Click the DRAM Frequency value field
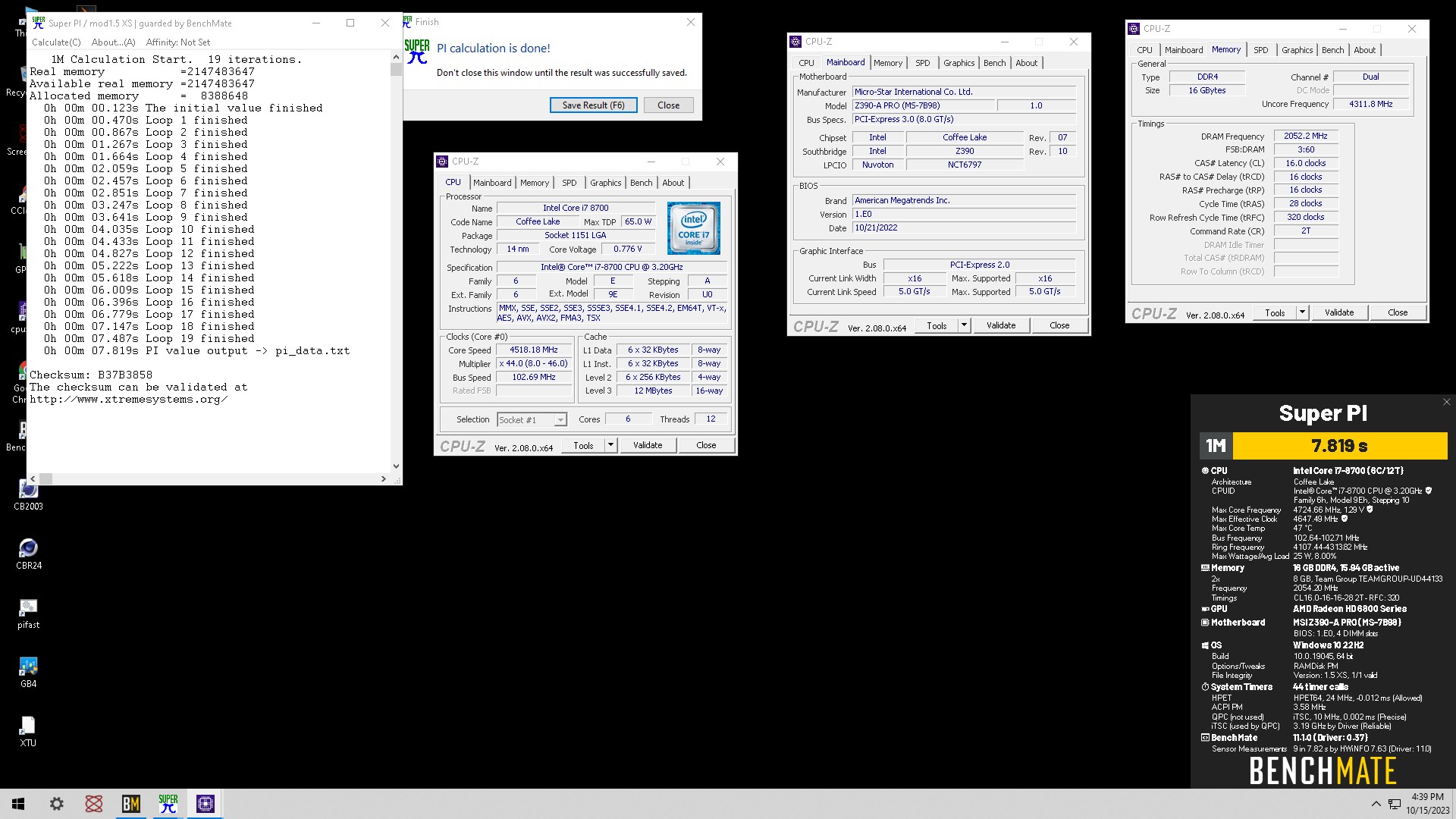The height and width of the screenshot is (819, 1456). click(1306, 136)
